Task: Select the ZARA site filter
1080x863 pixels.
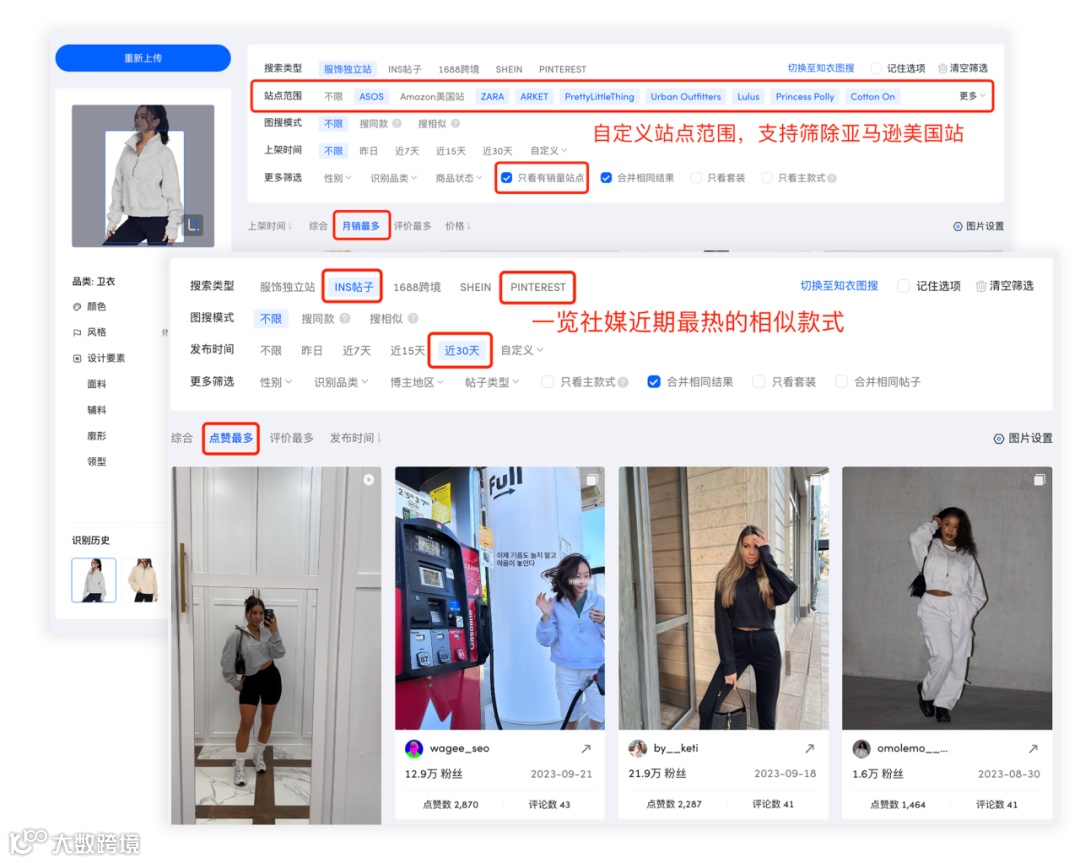Action: [x=492, y=96]
